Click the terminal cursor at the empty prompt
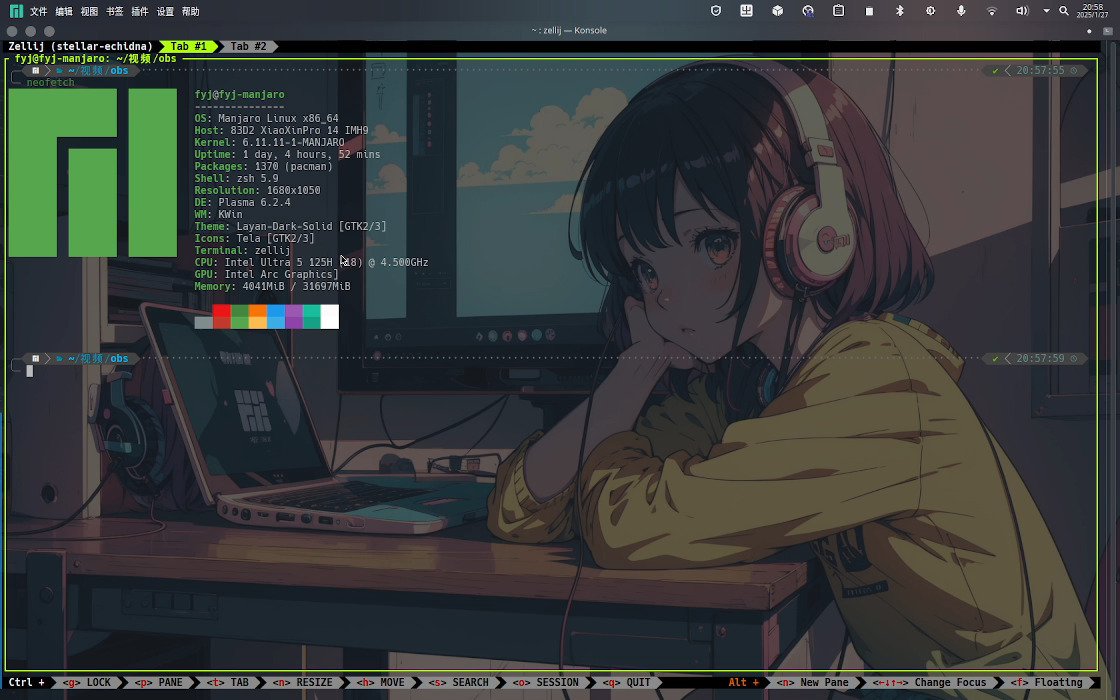 point(30,371)
